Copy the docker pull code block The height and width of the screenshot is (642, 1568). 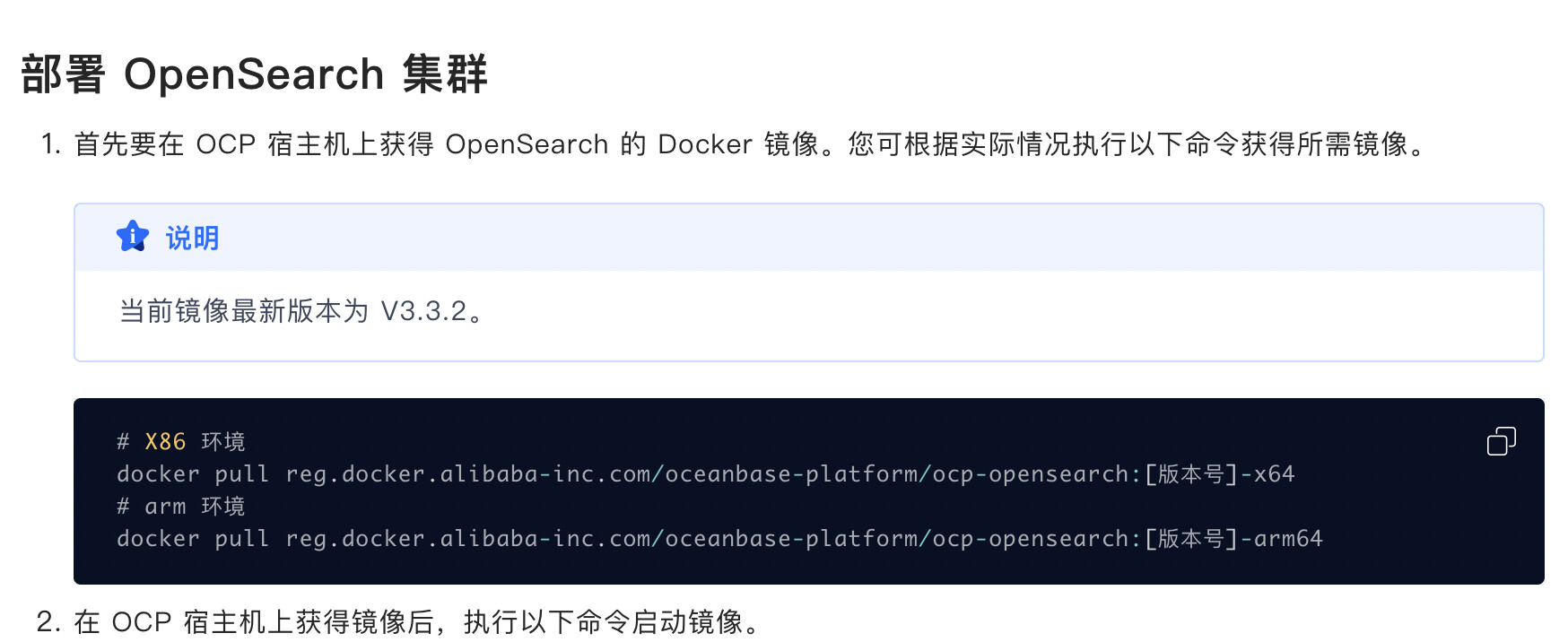1501,441
